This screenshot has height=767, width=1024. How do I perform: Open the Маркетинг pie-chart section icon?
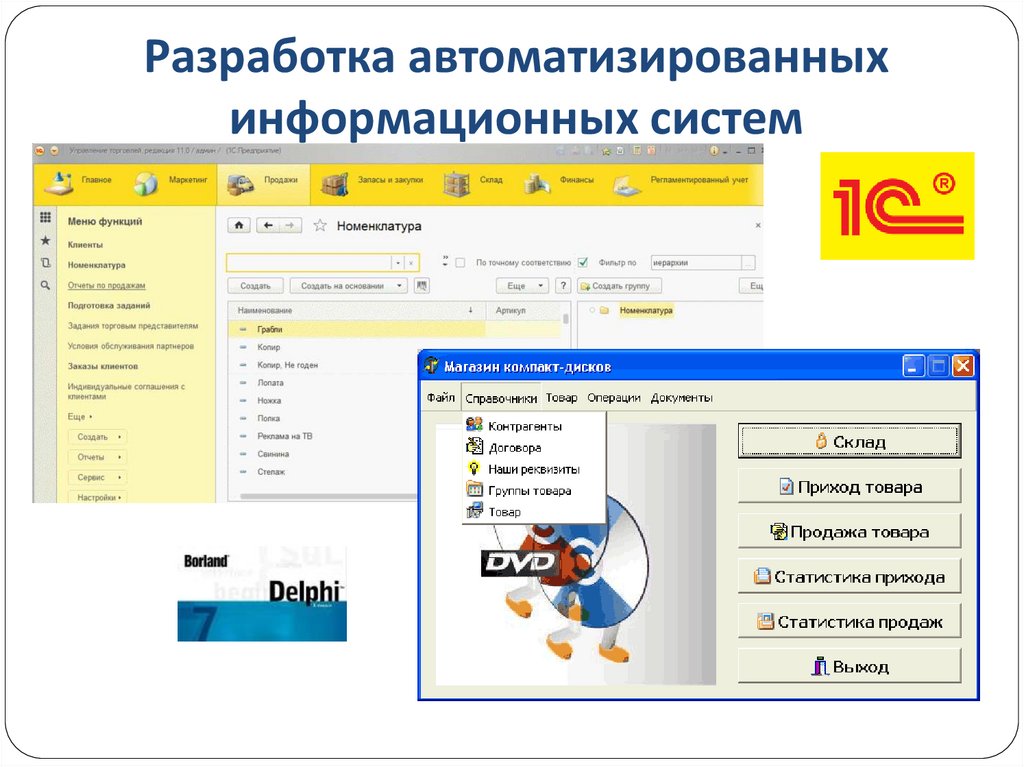pyautogui.click(x=146, y=184)
